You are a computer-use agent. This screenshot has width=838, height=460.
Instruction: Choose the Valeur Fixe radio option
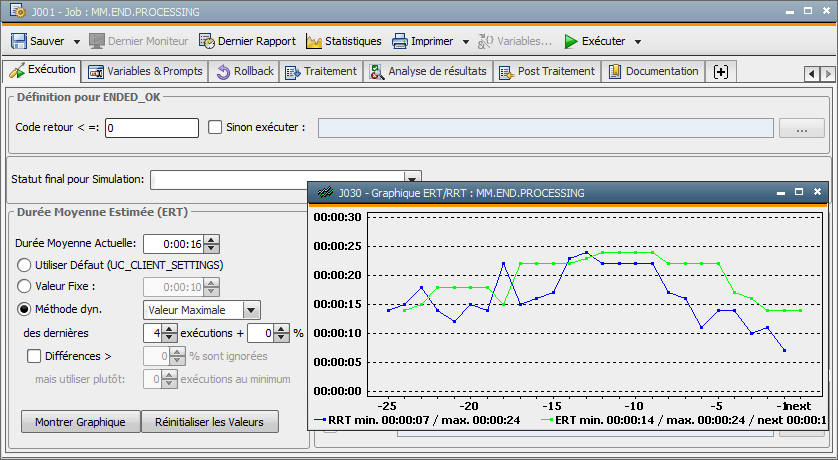(x=25, y=287)
